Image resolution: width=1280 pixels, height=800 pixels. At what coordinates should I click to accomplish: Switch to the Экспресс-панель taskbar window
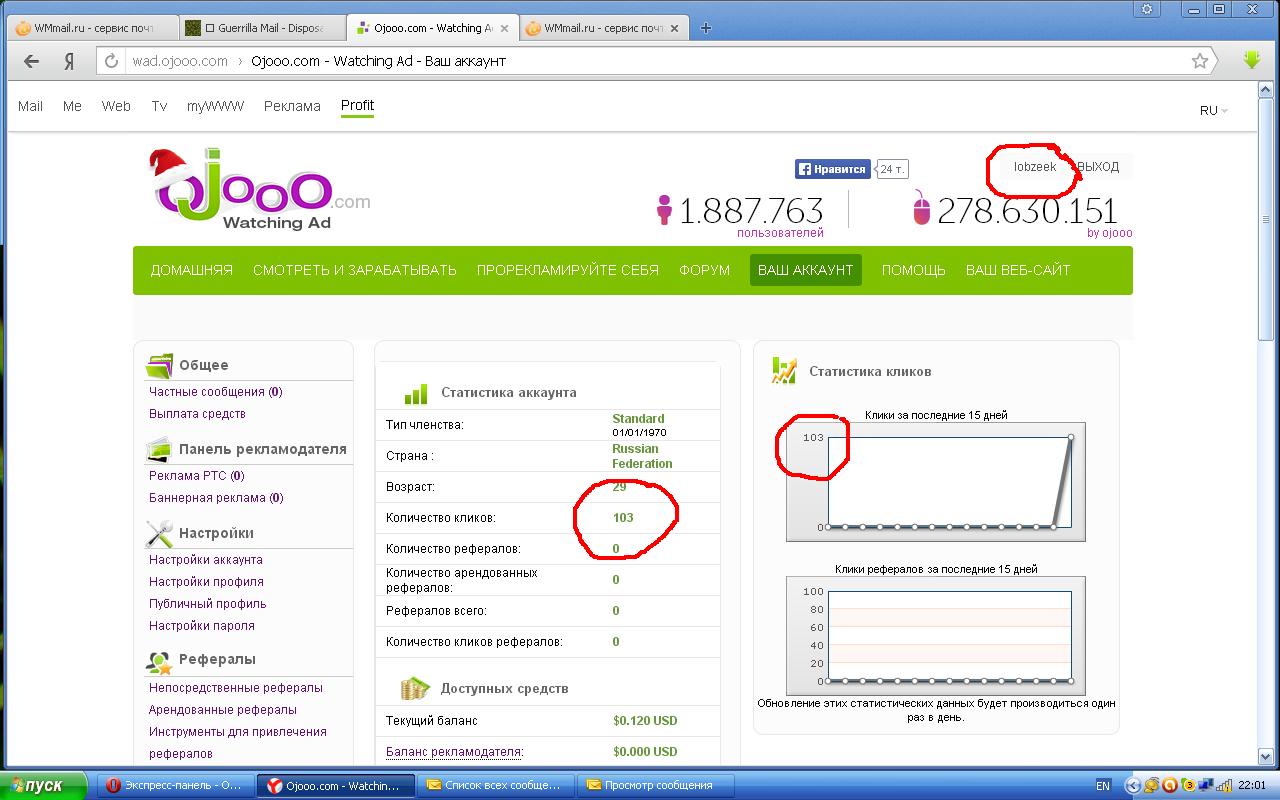175,786
